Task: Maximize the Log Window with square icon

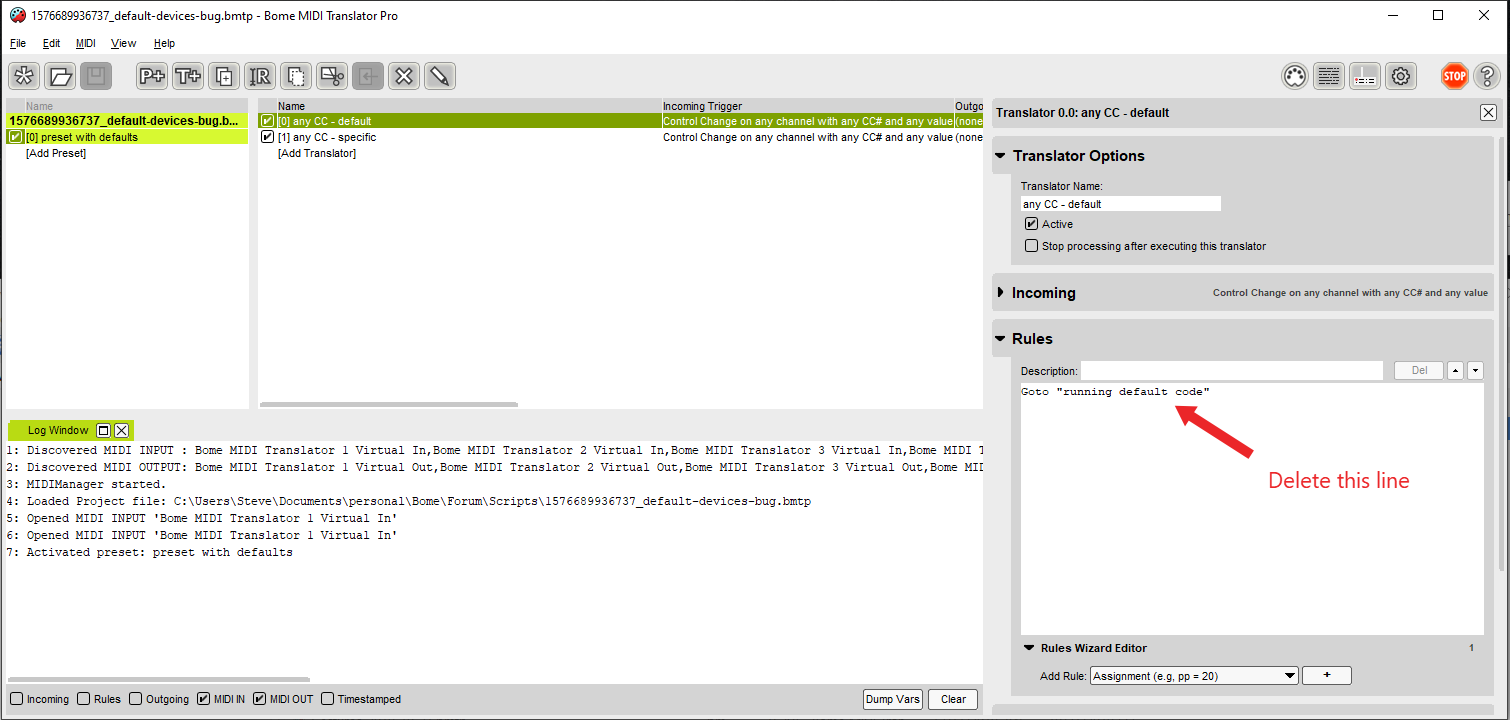Action: [x=103, y=430]
